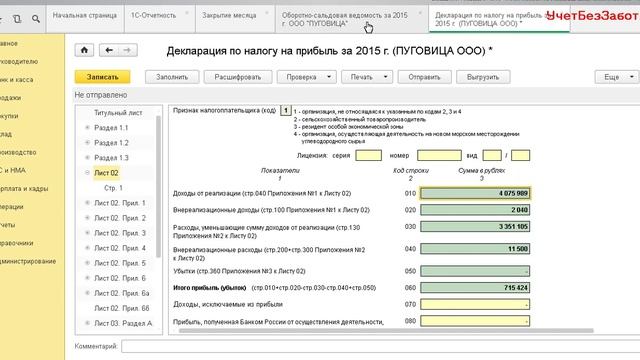Open Банк и касса sidebar section
The height and width of the screenshot is (360, 640).
pos(16,80)
